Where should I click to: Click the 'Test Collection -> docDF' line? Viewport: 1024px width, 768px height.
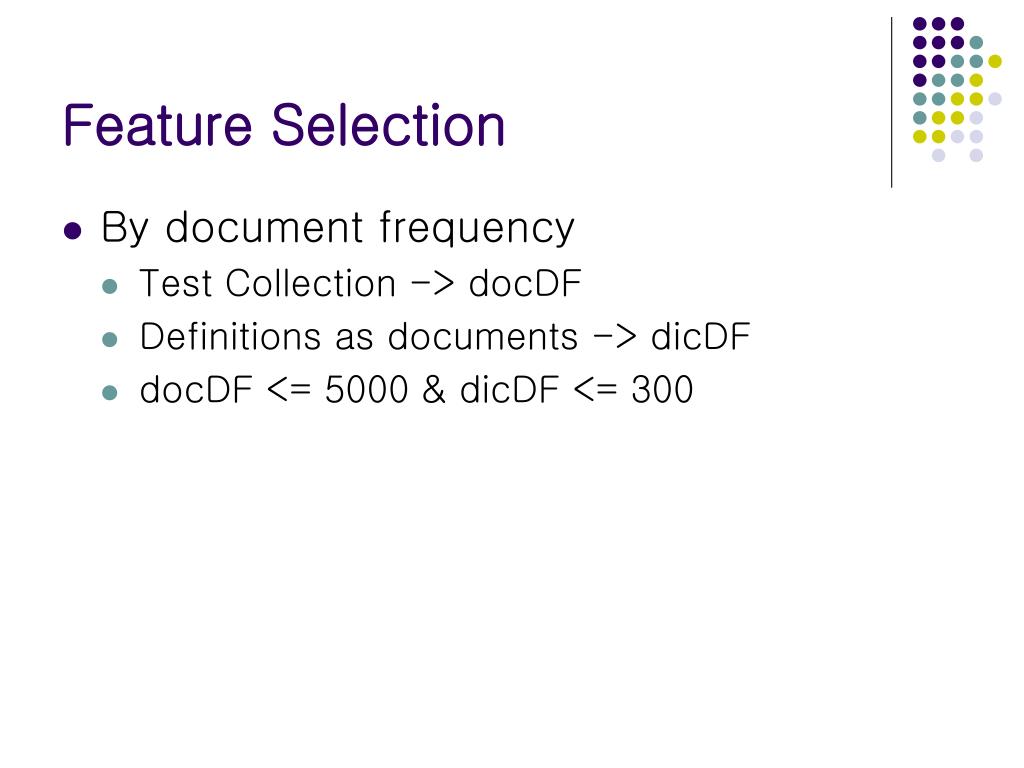(360, 283)
